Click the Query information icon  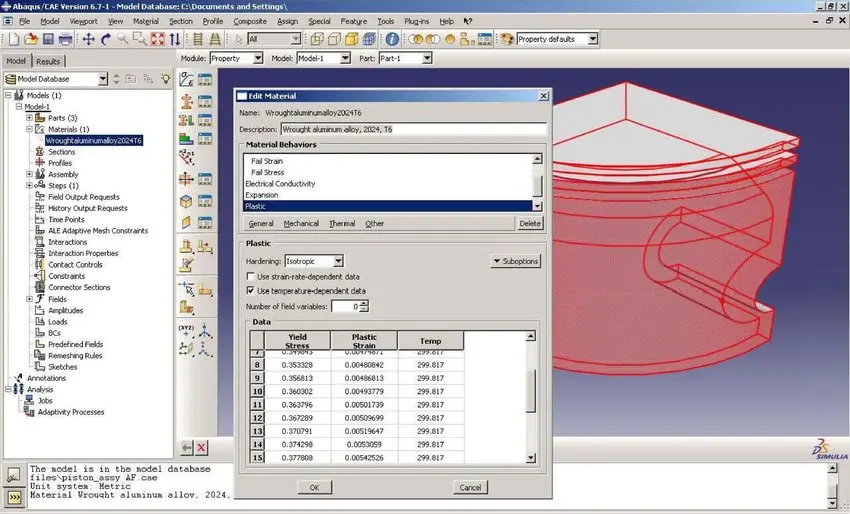[392, 39]
